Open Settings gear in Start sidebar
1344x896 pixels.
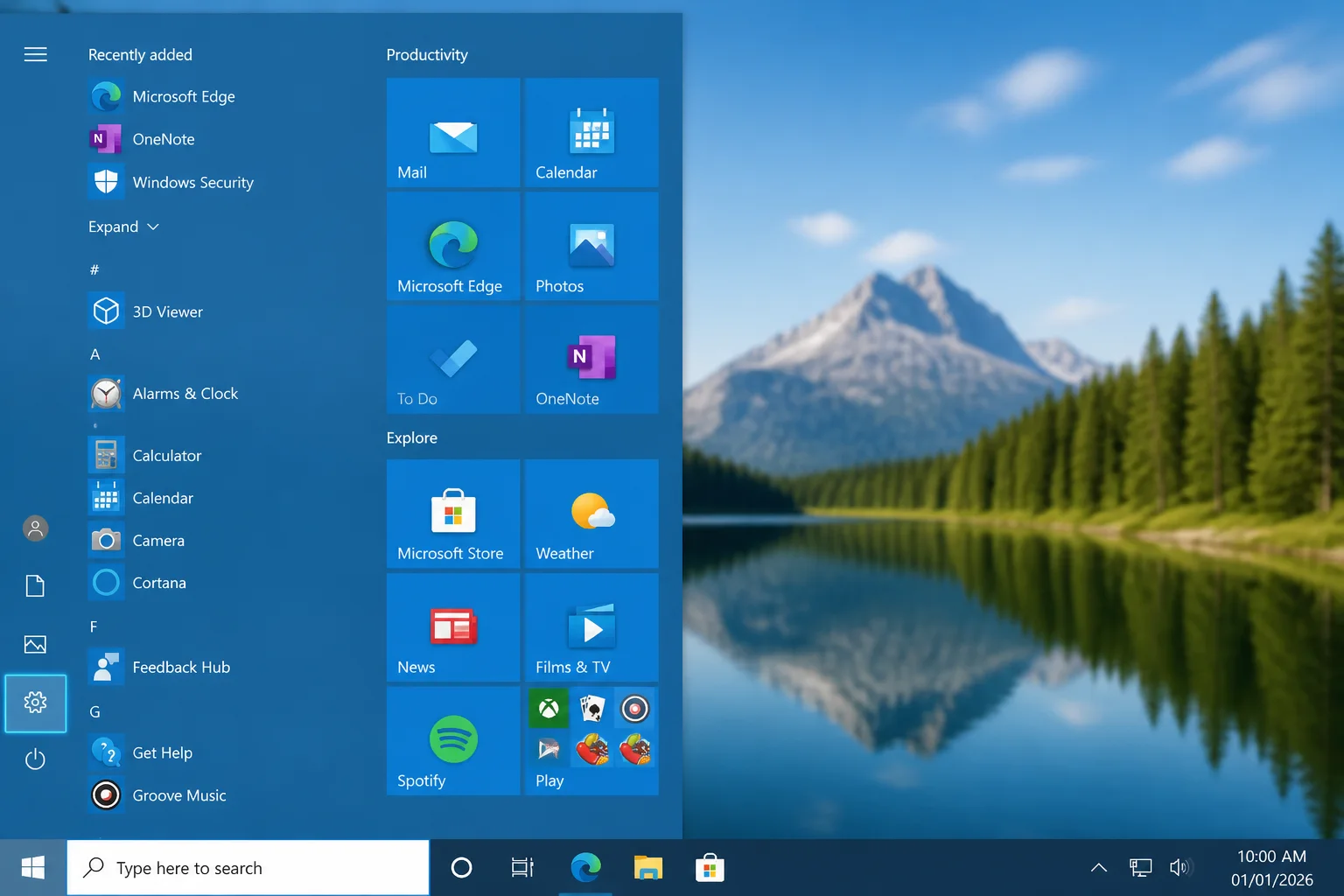pos(35,703)
